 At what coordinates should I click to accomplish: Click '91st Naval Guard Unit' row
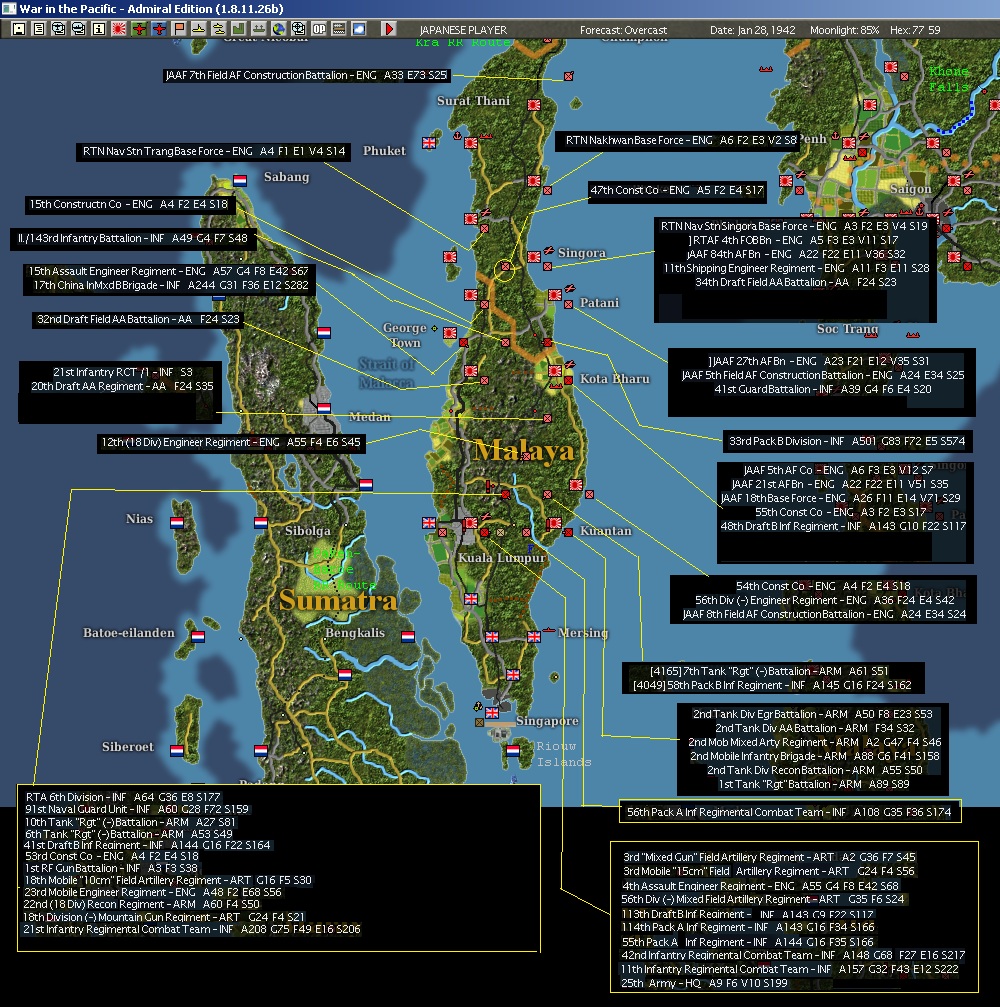tap(136, 809)
